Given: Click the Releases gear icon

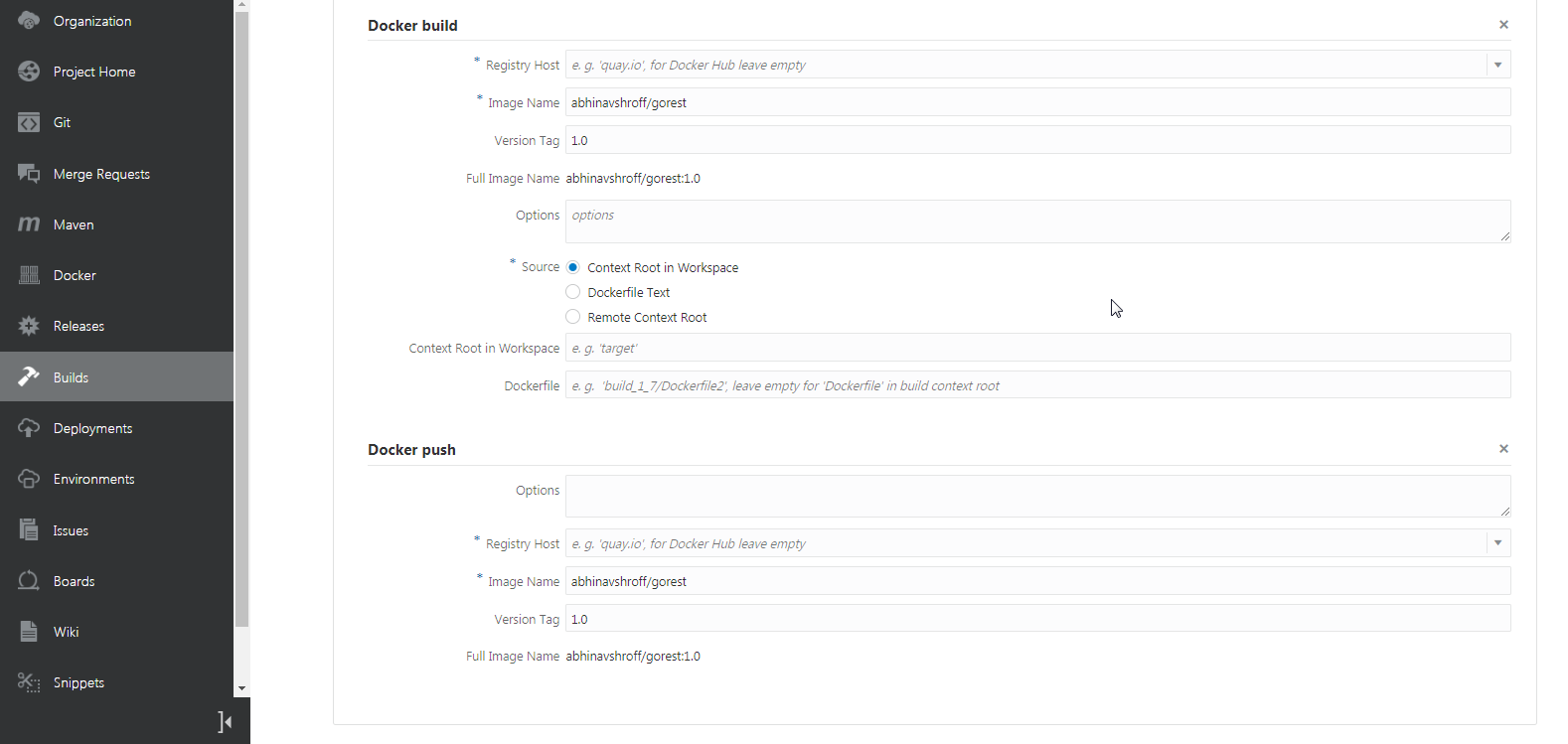Looking at the screenshot, I should [29, 326].
